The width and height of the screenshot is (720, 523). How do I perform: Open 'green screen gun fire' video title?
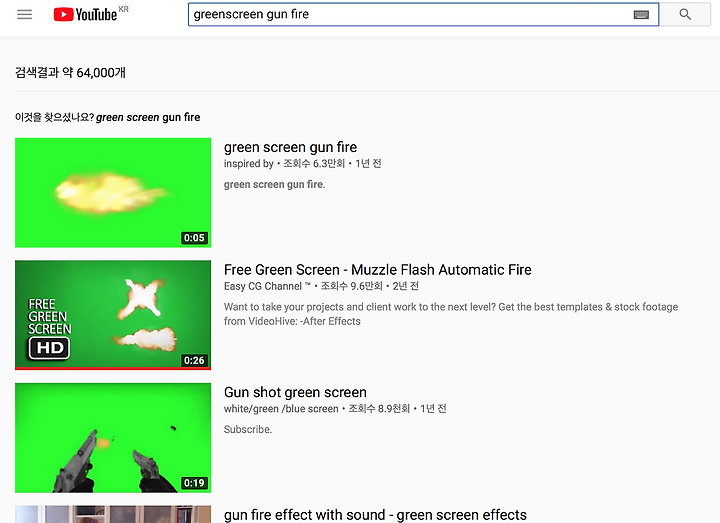coord(290,147)
